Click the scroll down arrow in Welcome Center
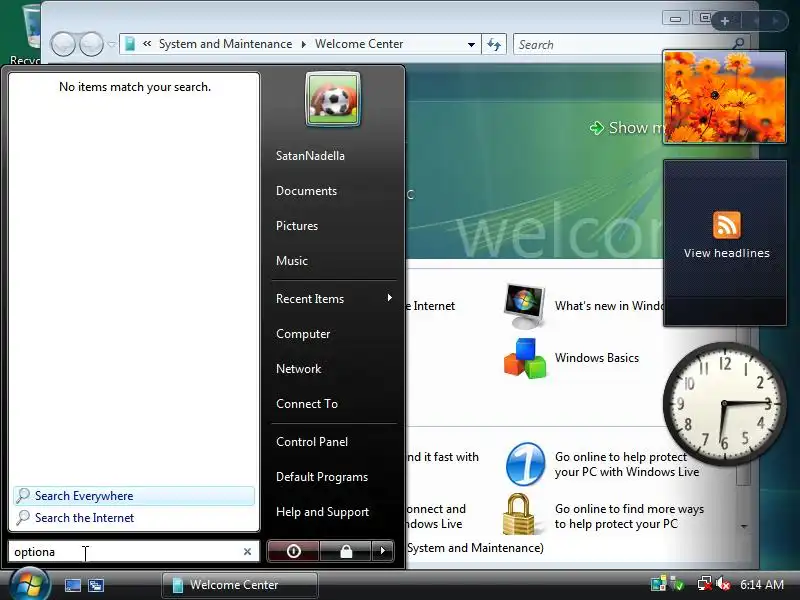 (744, 526)
